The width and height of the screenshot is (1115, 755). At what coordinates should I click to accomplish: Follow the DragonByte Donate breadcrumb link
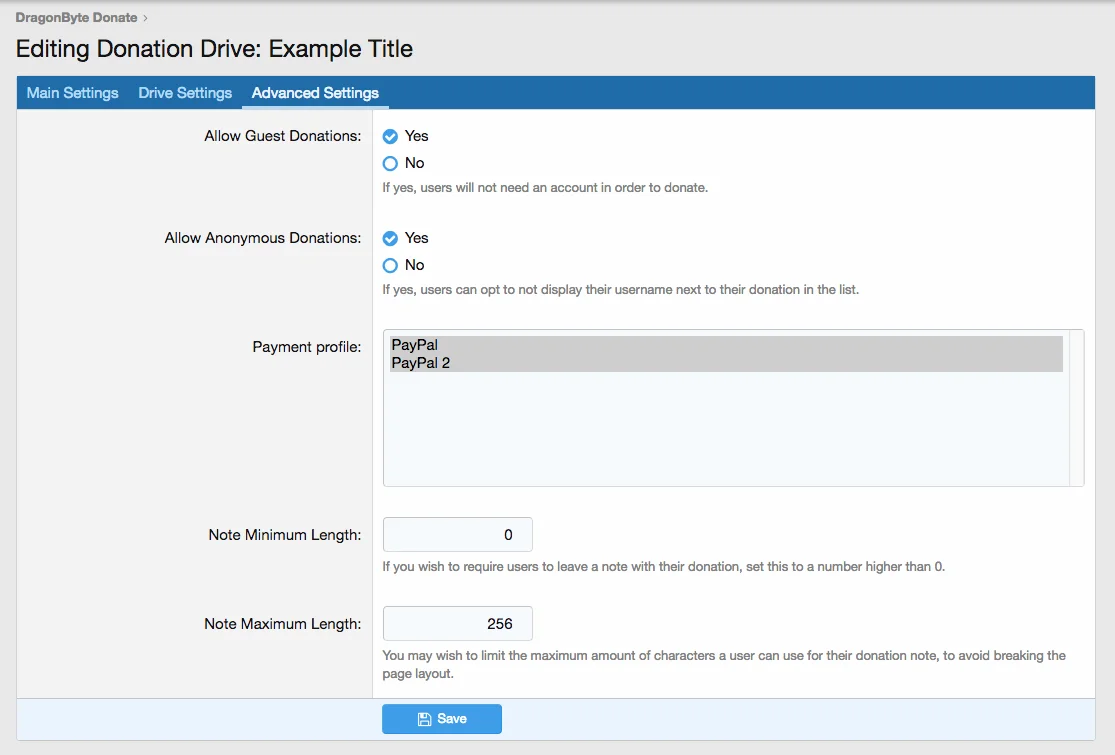(x=76, y=18)
